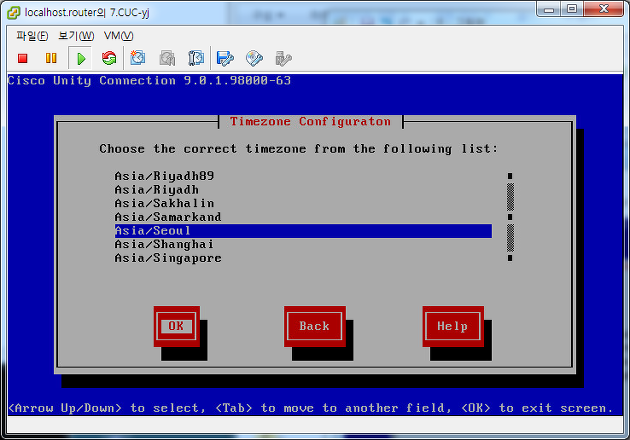
Task: Take a snapshot of the VM
Action: click(138, 59)
